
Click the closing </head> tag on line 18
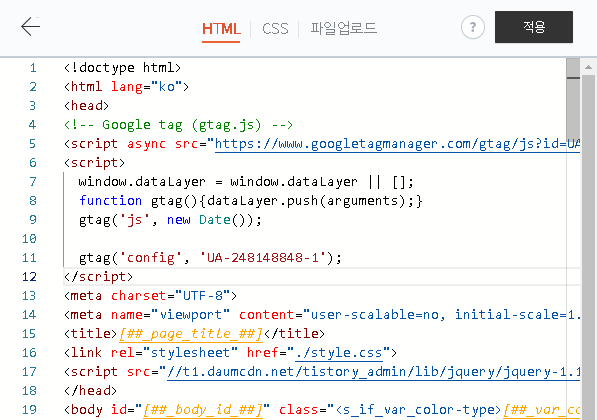coord(90,391)
